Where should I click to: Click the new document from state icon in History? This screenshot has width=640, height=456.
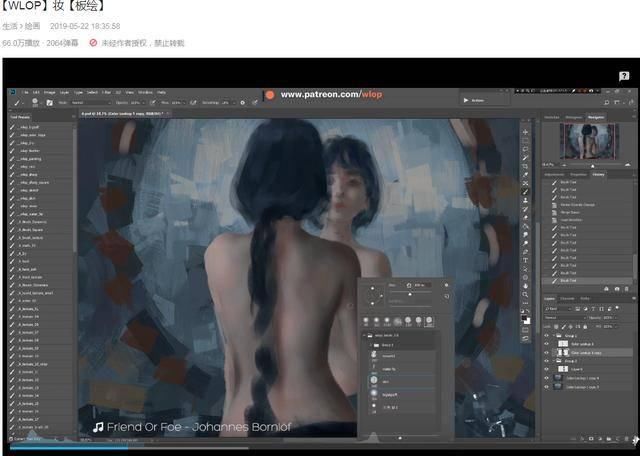(x=607, y=289)
